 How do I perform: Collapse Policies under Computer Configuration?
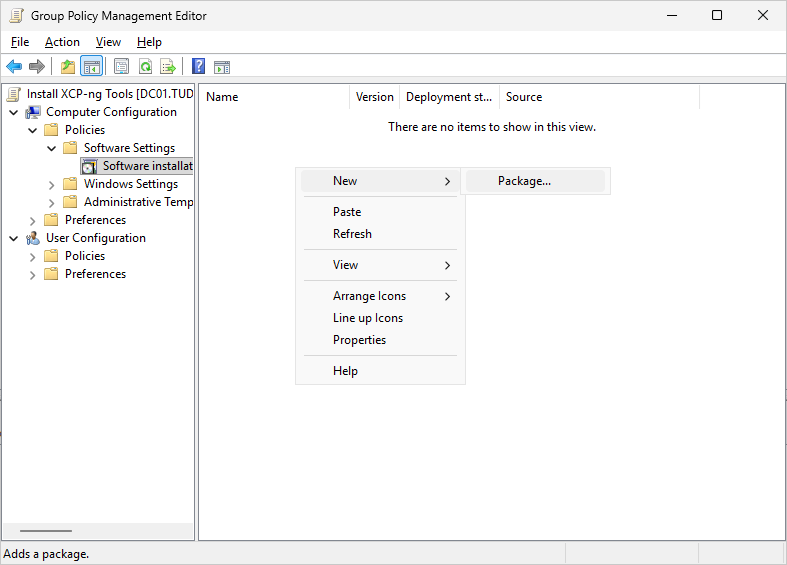coord(33,130)
